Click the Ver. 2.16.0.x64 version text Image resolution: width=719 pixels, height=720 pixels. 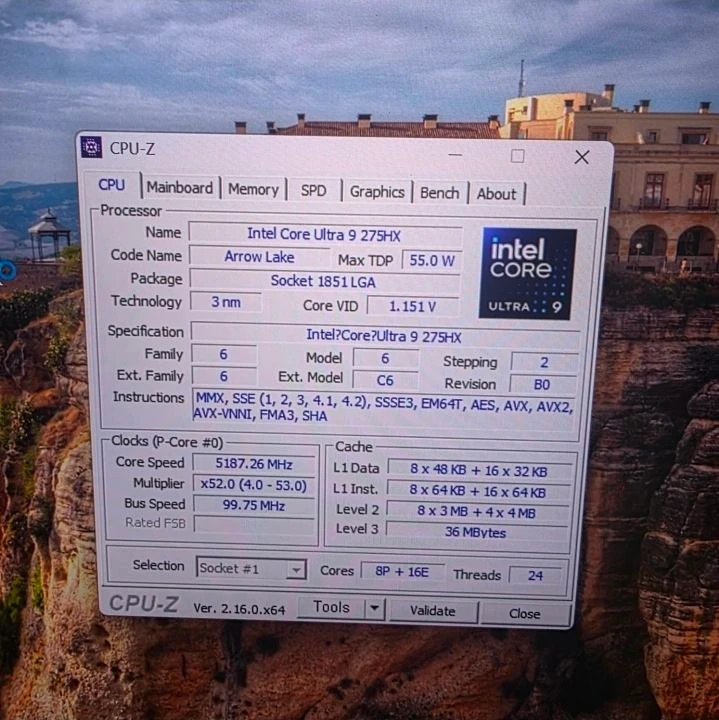[239, 608]
